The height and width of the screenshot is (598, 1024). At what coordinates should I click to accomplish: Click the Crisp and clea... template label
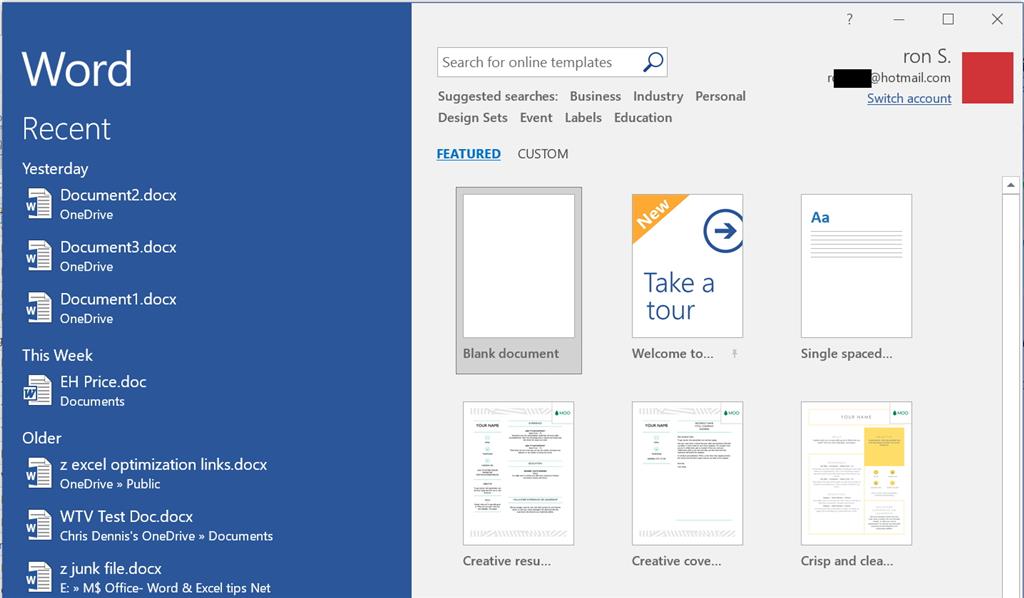pyautogui.click(x=847, y=561)
